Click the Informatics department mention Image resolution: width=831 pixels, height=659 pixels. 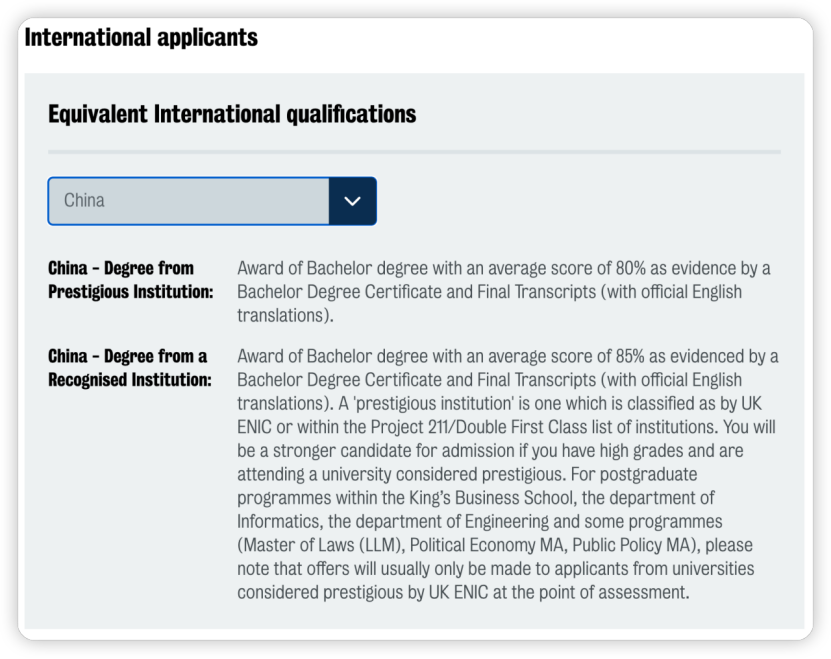click(279, 521)
